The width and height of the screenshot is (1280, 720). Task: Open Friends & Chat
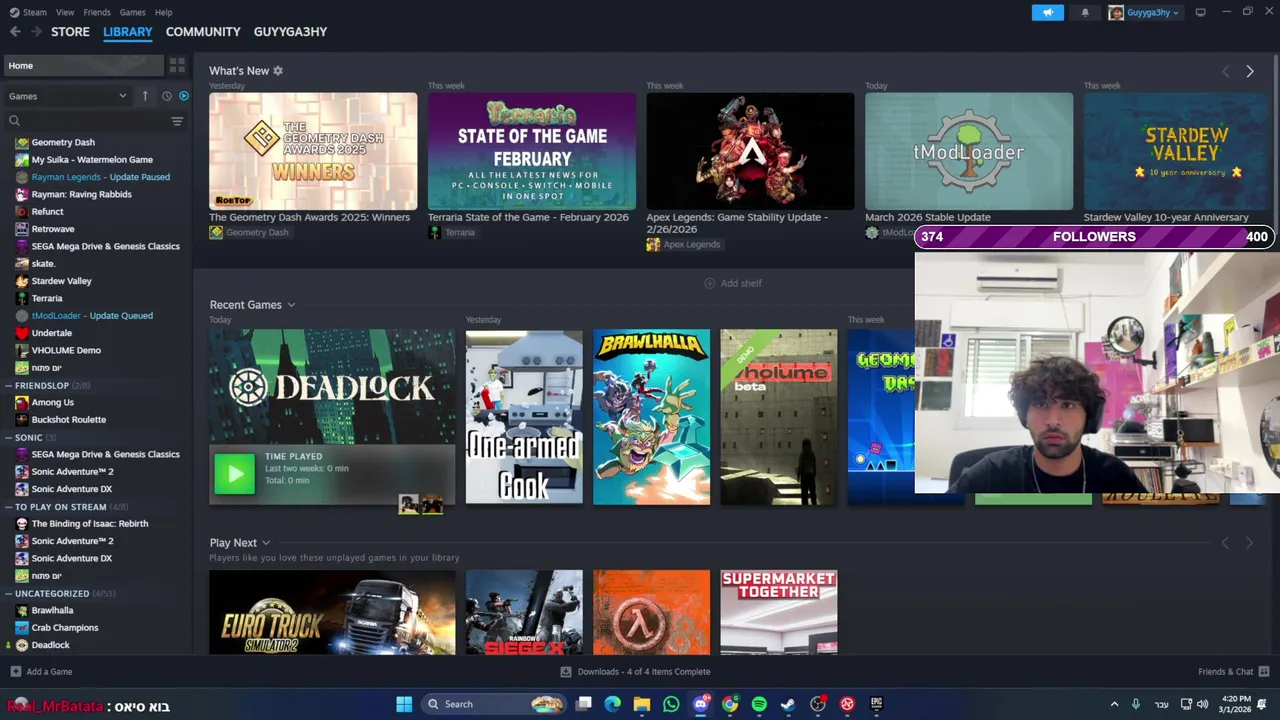coord(1233,672)
